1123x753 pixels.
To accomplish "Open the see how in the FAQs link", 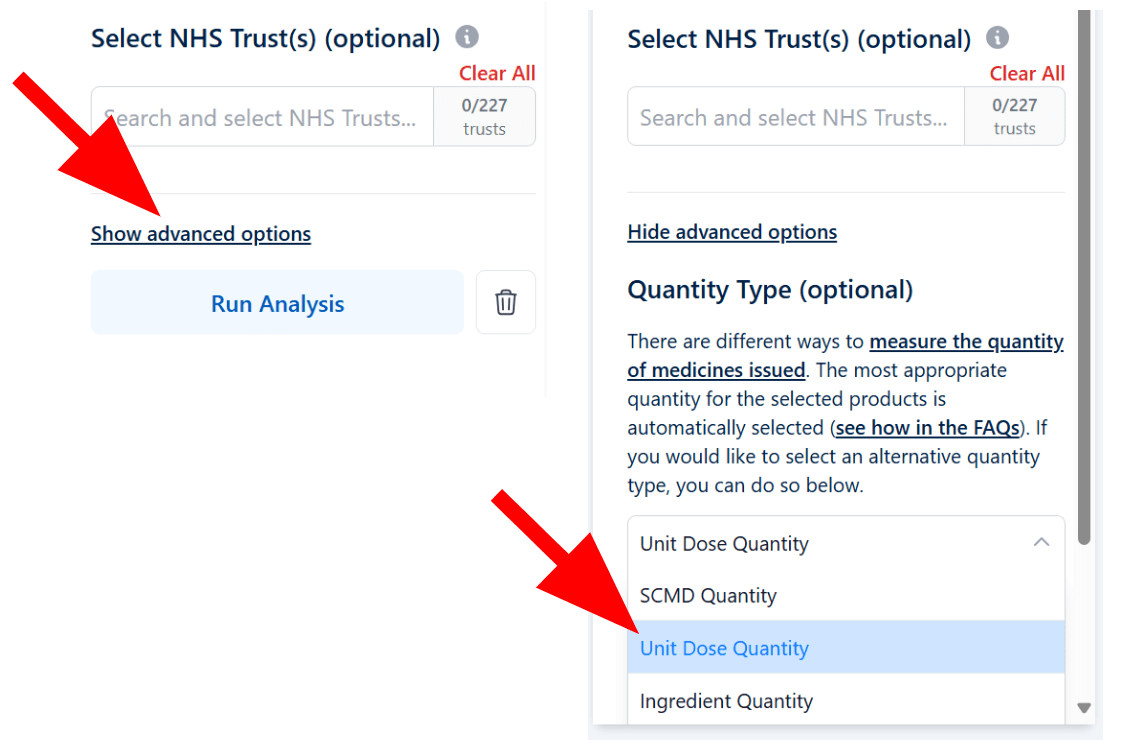I will click(927, 427).
